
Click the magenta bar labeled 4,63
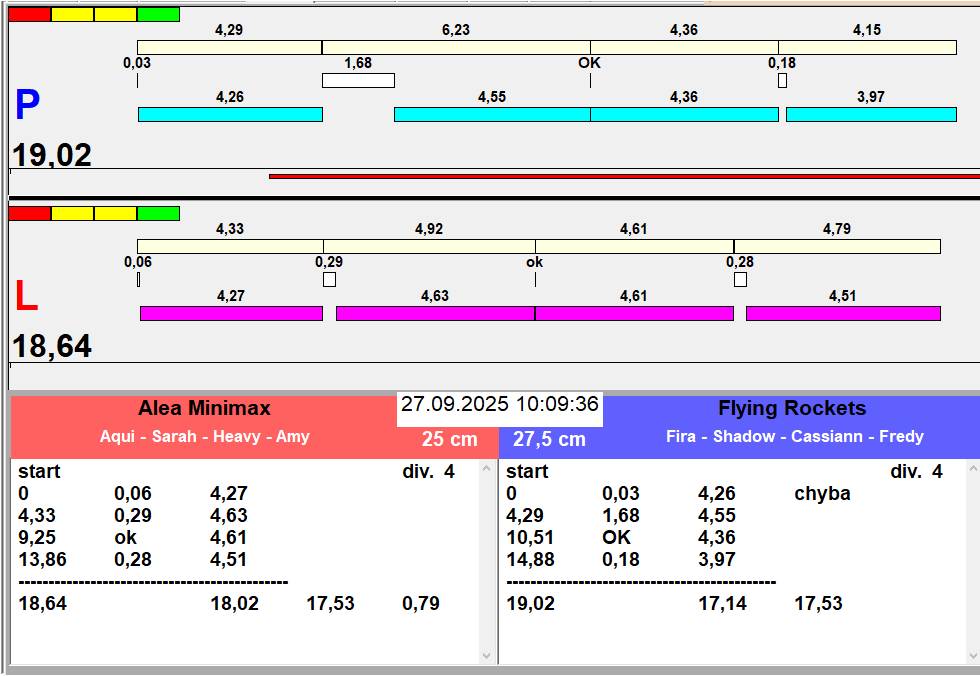436,313
